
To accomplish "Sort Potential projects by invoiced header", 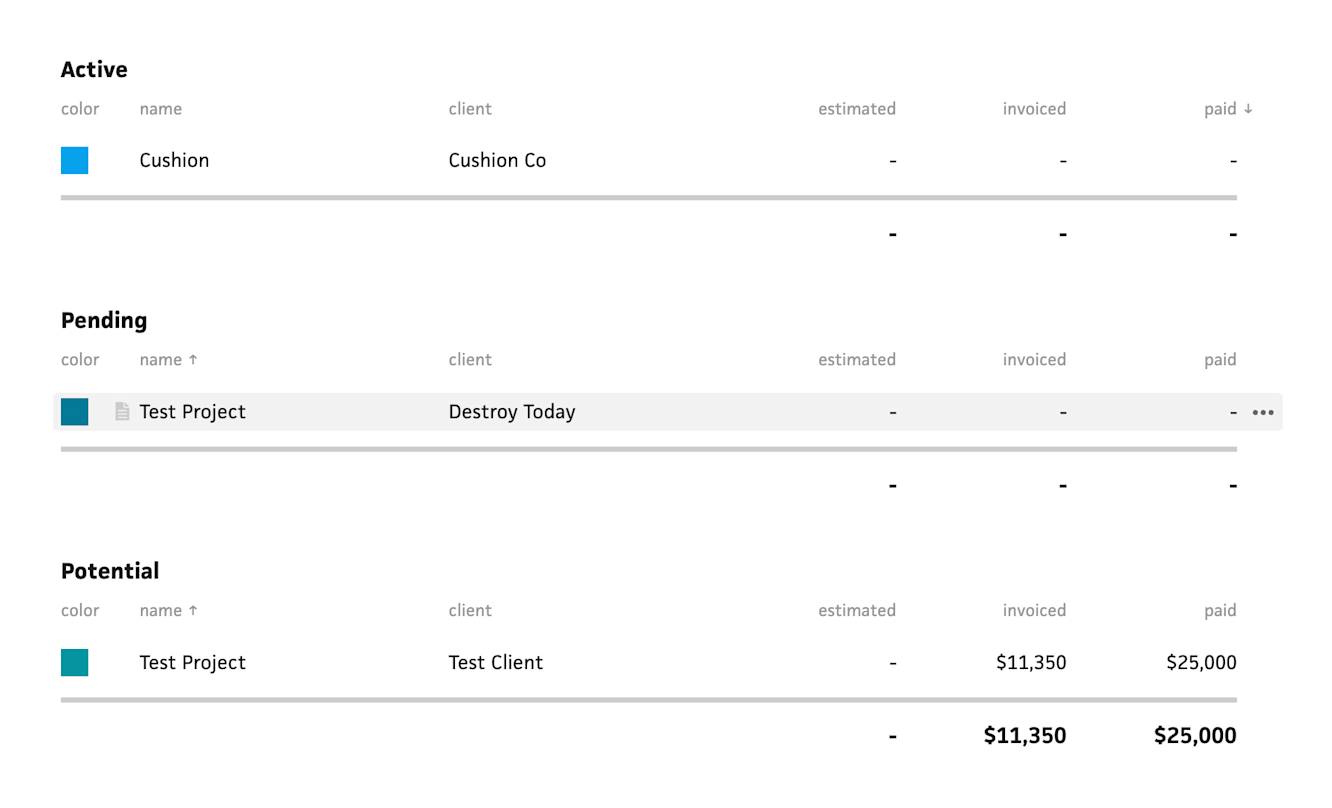I will (x=1034, y=611).
